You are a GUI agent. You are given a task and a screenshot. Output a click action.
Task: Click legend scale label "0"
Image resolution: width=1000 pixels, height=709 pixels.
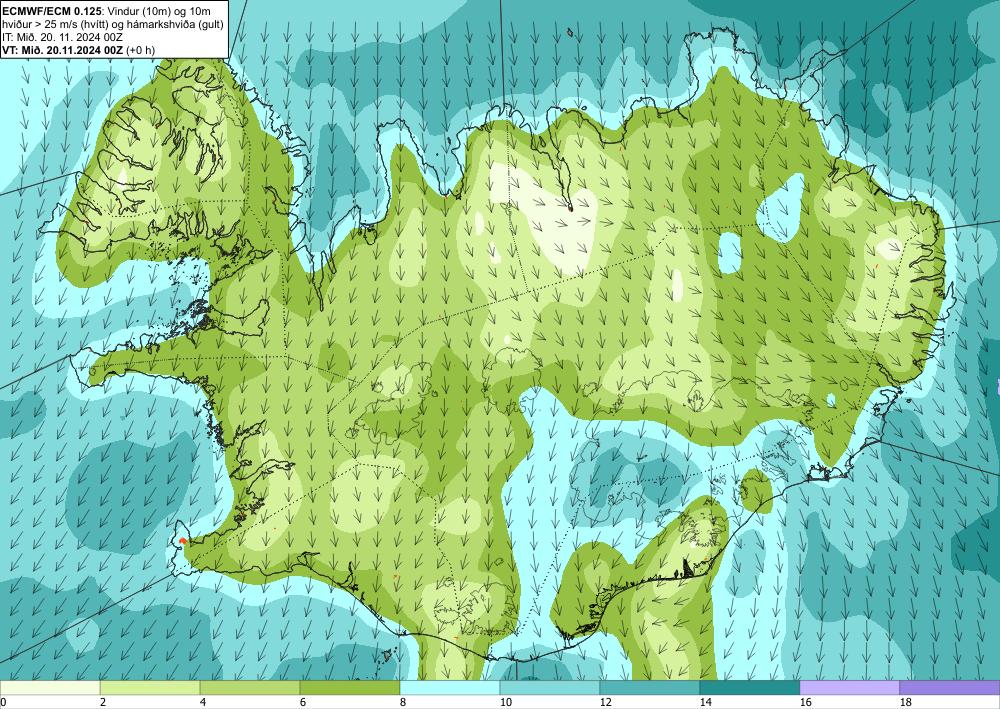pyautogui.click(x=3, y=702)
